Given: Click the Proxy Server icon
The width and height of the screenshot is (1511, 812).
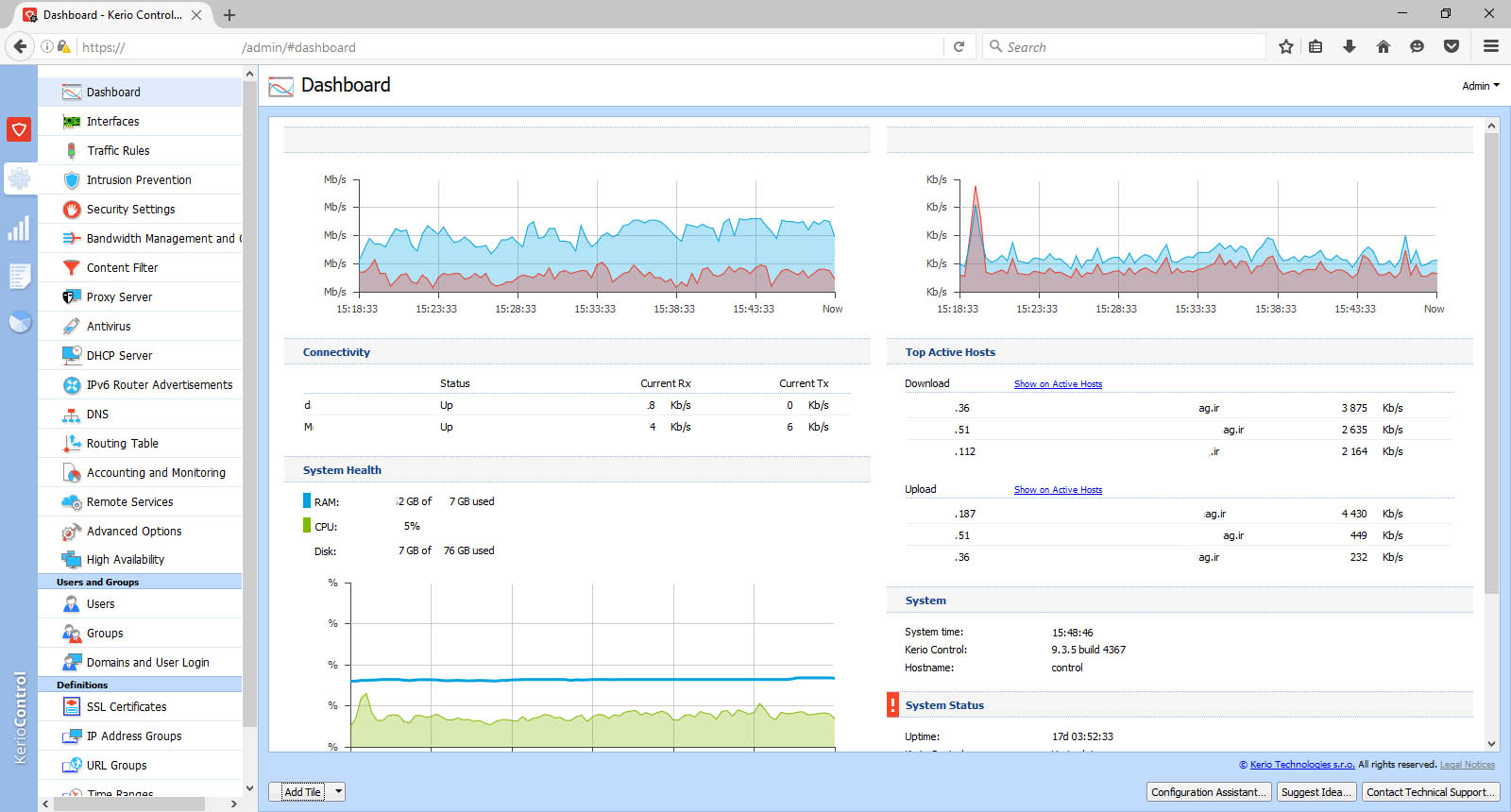Looking at the screenshot, I should click(x=72, y=296).
